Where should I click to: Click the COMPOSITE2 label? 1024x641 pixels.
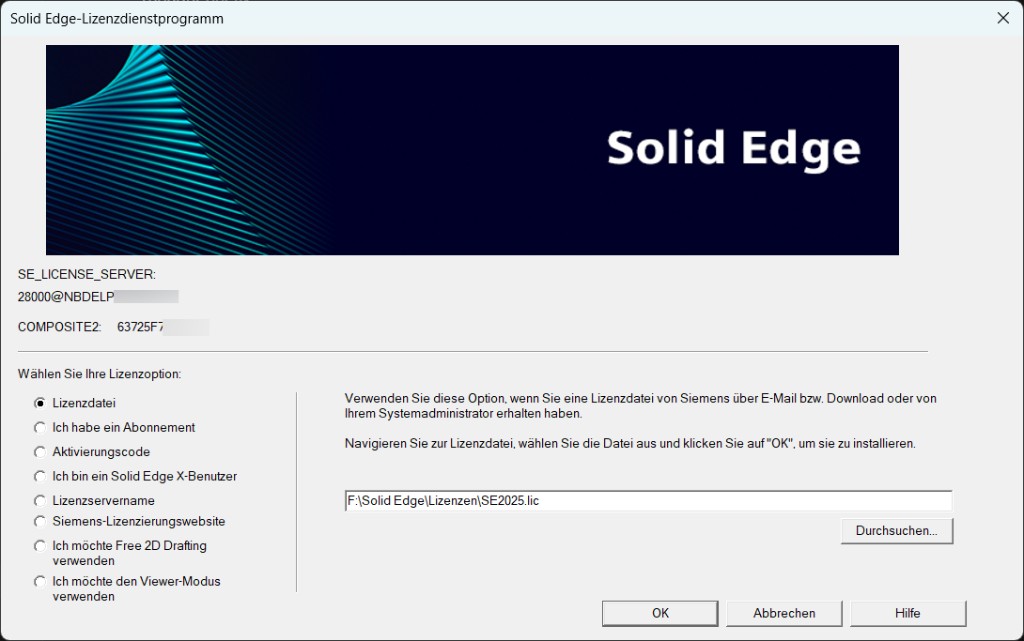click(59, 327)
